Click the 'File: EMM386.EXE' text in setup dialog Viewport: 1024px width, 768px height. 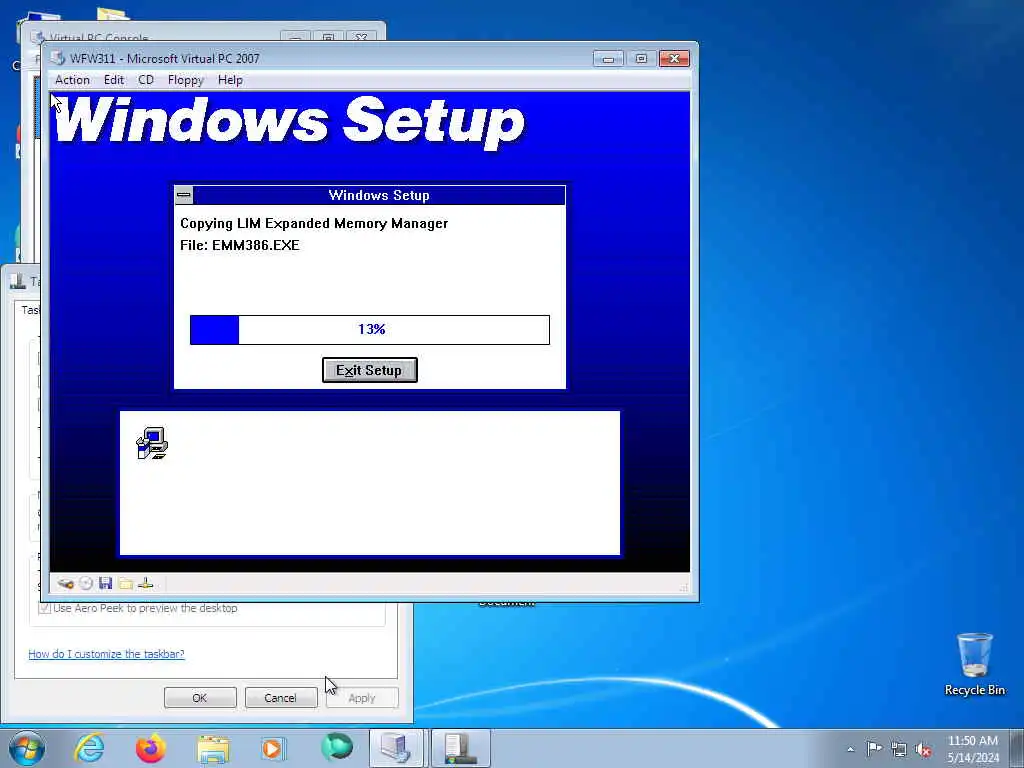coord(240,246)
